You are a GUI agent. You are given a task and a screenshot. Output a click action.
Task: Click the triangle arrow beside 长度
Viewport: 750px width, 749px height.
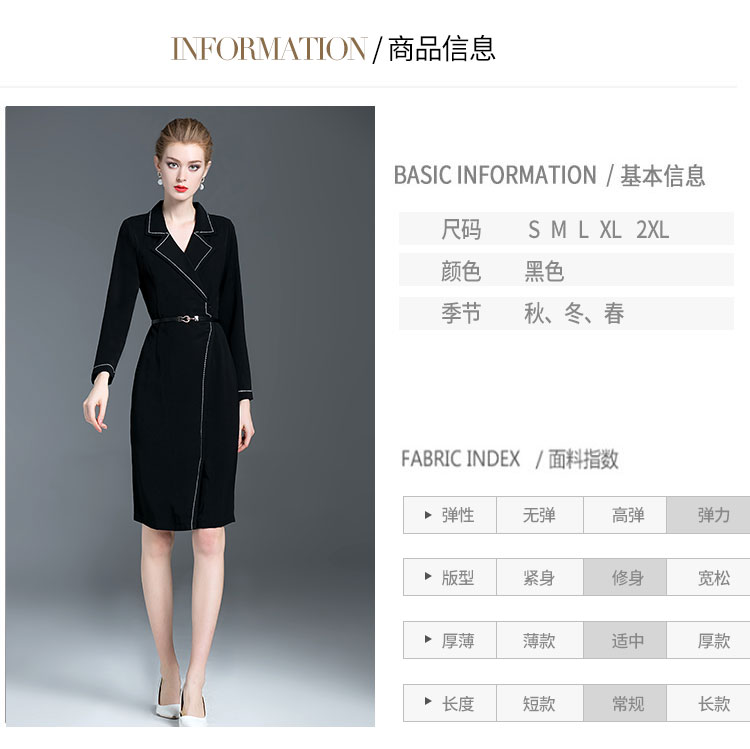428,702
